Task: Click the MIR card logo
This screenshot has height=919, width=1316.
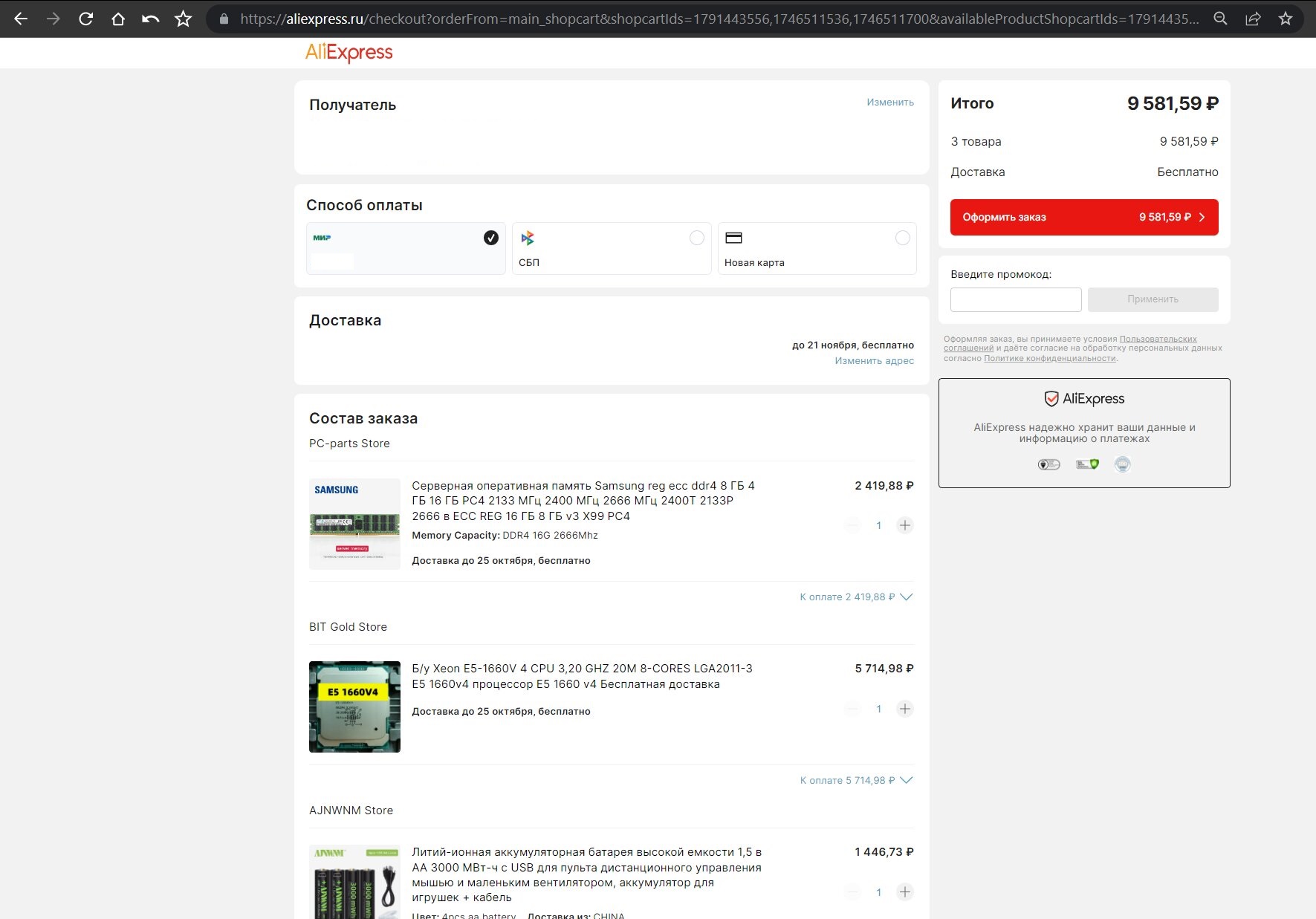Action: point(322,238)
